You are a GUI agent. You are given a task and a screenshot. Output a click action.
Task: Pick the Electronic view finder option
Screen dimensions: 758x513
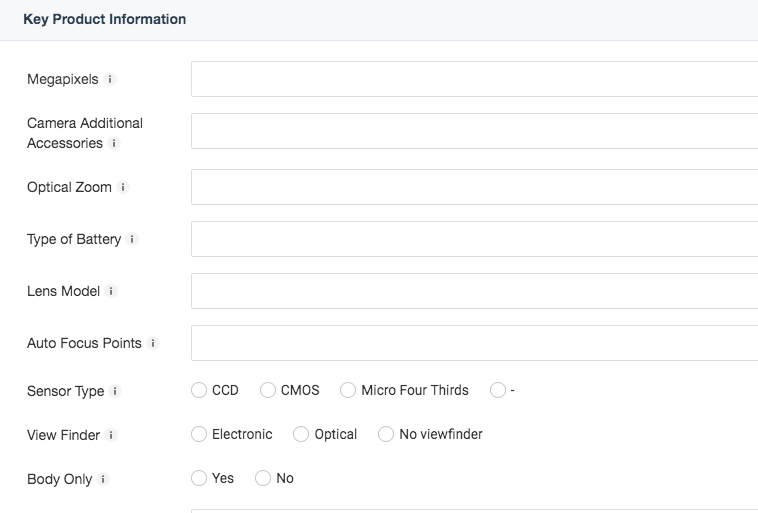point(199,435)
